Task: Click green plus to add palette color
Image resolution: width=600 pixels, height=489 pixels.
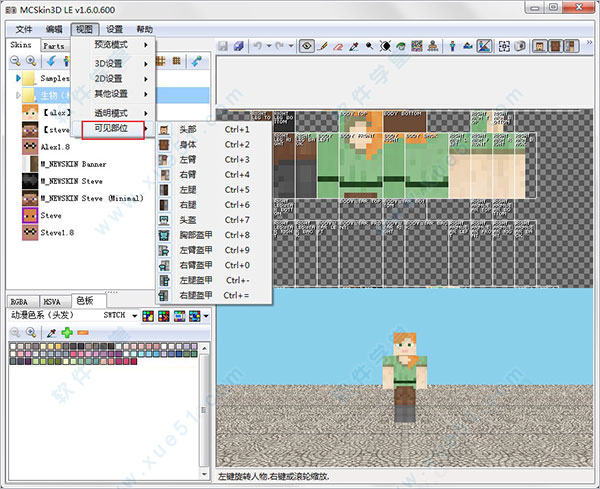Action: click(x=66, y=332)
